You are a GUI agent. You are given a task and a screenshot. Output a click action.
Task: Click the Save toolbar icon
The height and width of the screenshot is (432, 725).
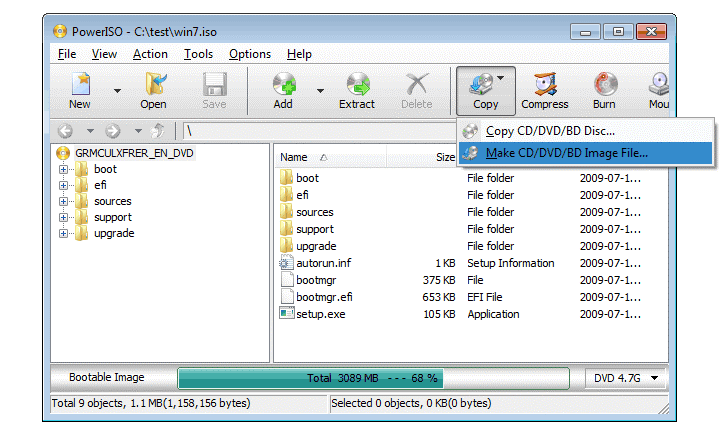point(215,91)
